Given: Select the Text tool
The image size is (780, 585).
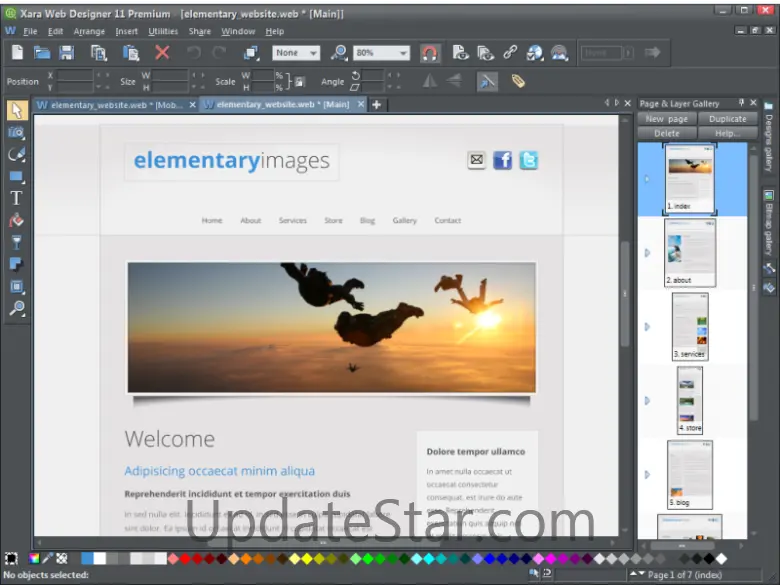Looking at the screenshot, I should (16, 198).
